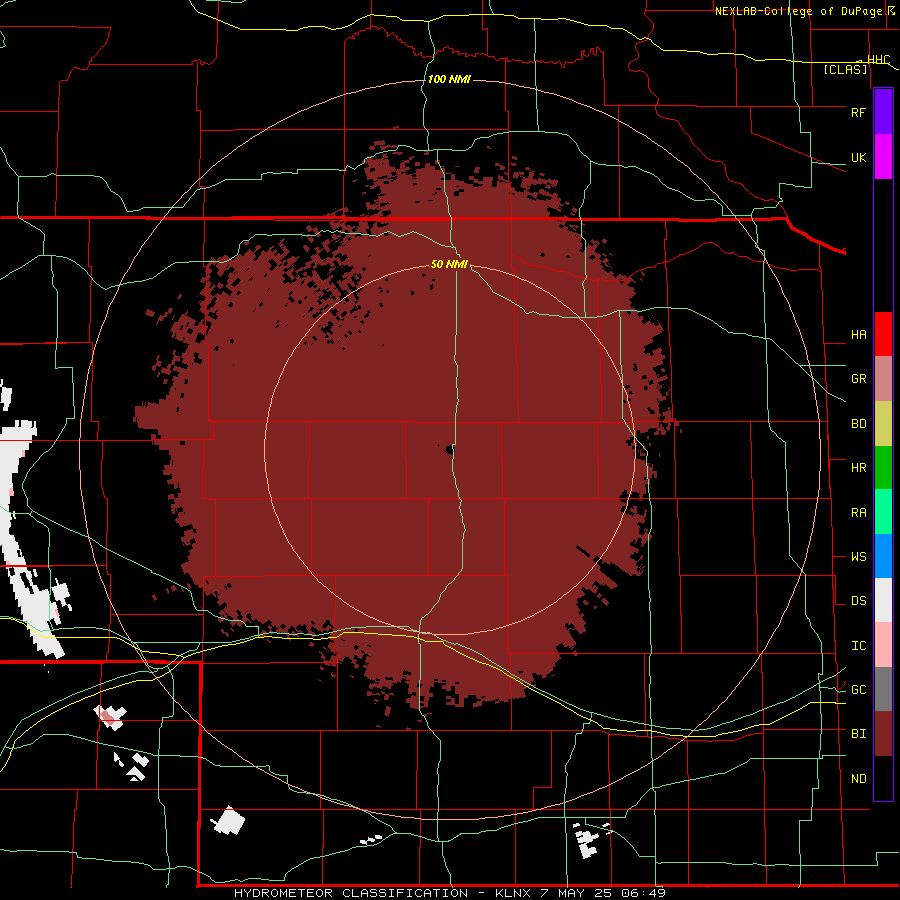
Task: Click the HA legend label
Action: [858, 335]
